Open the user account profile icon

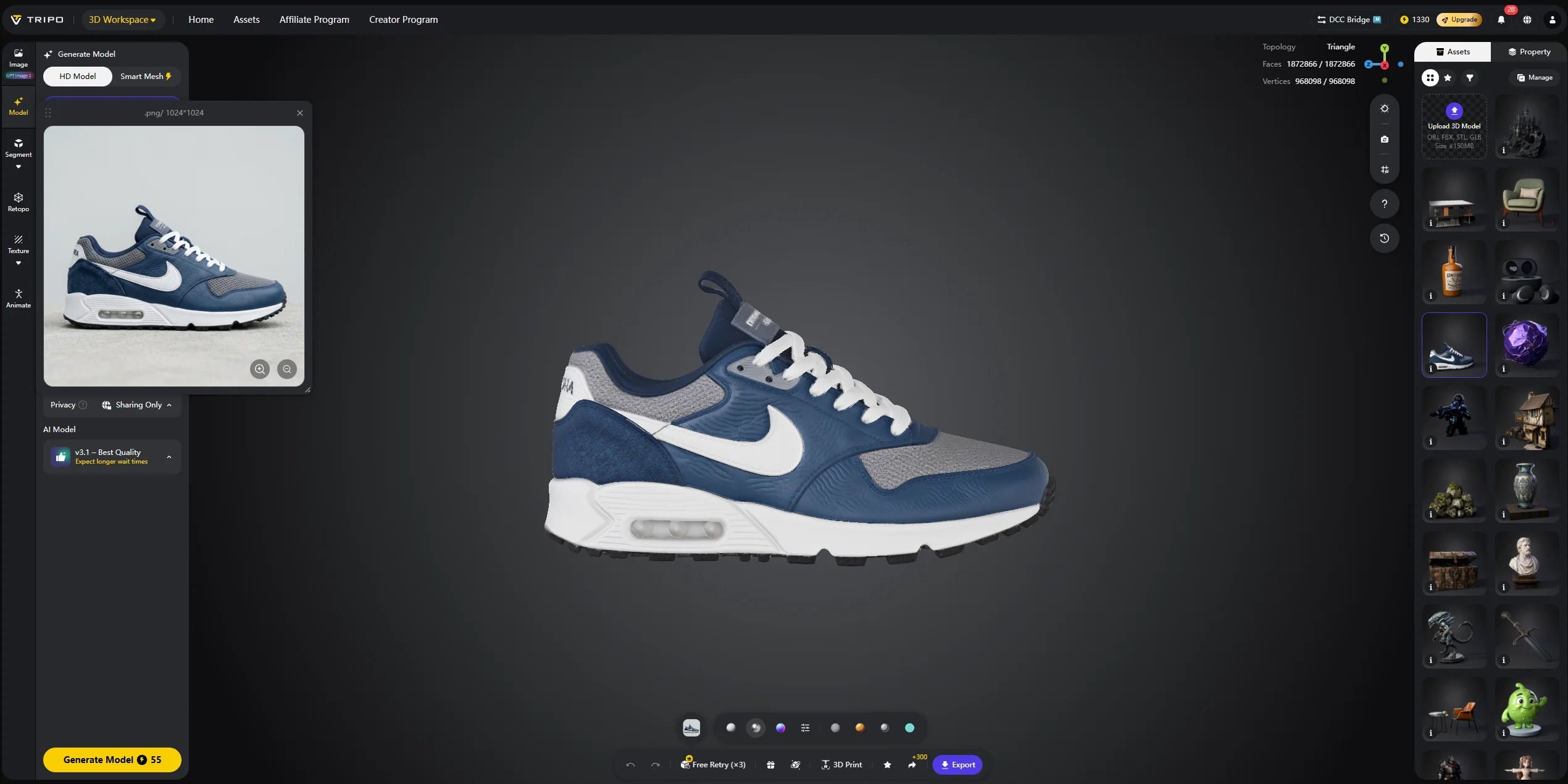click(x=1553, y=20)
